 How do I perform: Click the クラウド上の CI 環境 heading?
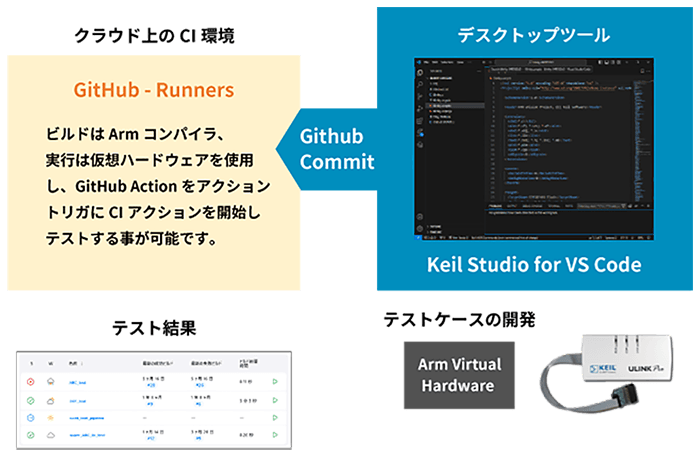click(x=154, y=36)
